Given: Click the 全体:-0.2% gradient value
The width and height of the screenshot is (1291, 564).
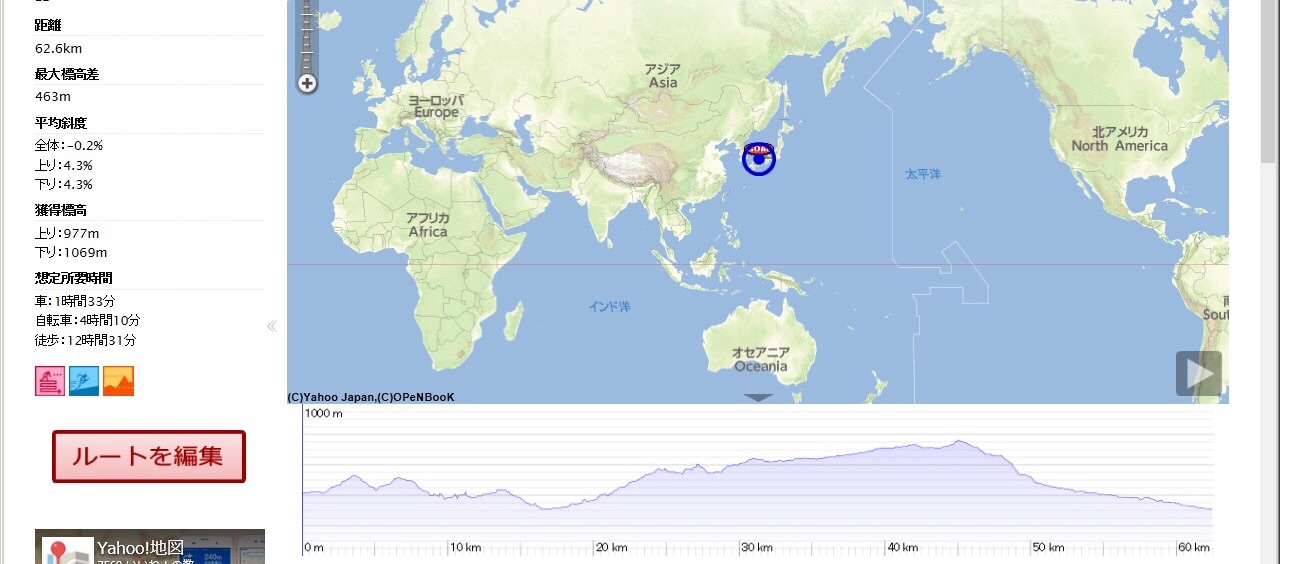Looking at the screenshot, I should coord(69,146).
